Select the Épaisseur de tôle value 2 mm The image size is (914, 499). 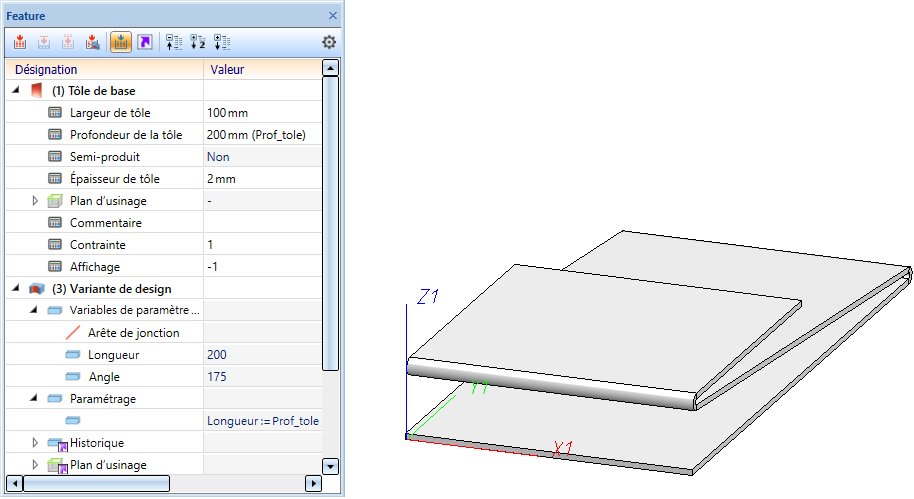pos(221,178)
